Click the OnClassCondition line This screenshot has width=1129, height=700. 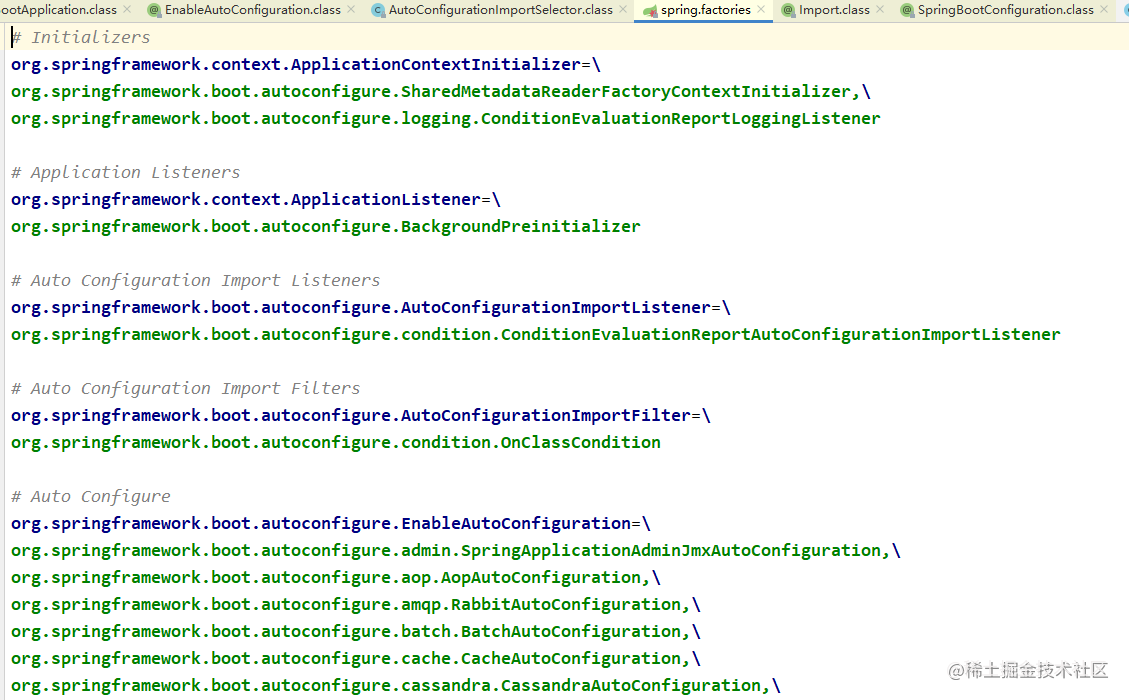[x=336, y=443]
